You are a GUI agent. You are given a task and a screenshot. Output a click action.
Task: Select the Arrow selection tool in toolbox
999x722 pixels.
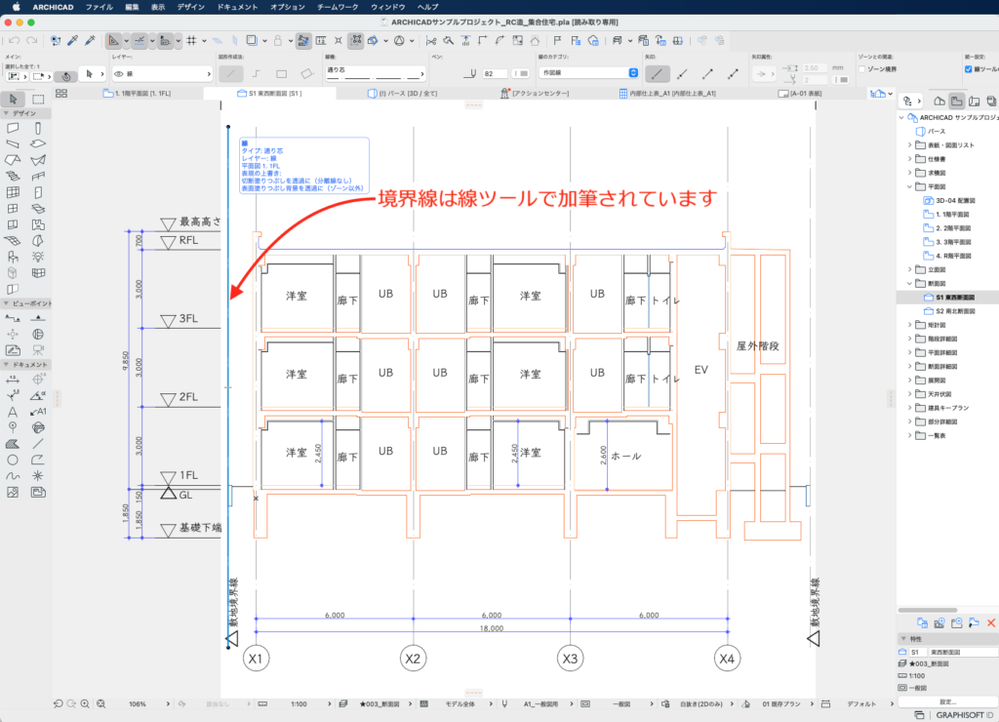[13, 99]
